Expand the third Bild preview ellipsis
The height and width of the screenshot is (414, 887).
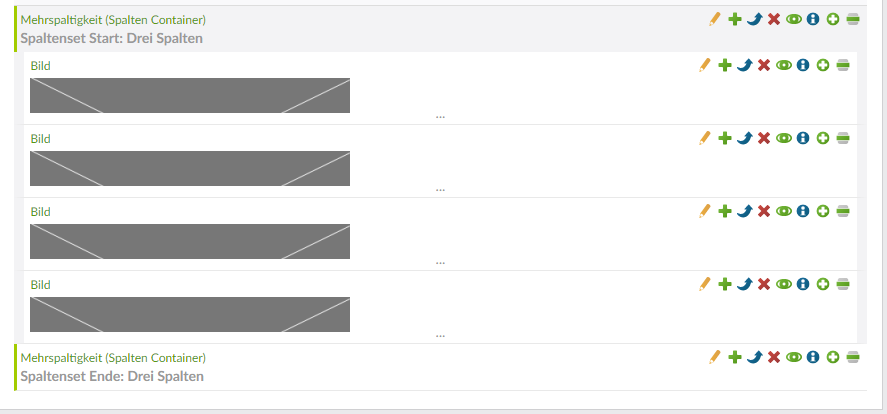[440, 262]
